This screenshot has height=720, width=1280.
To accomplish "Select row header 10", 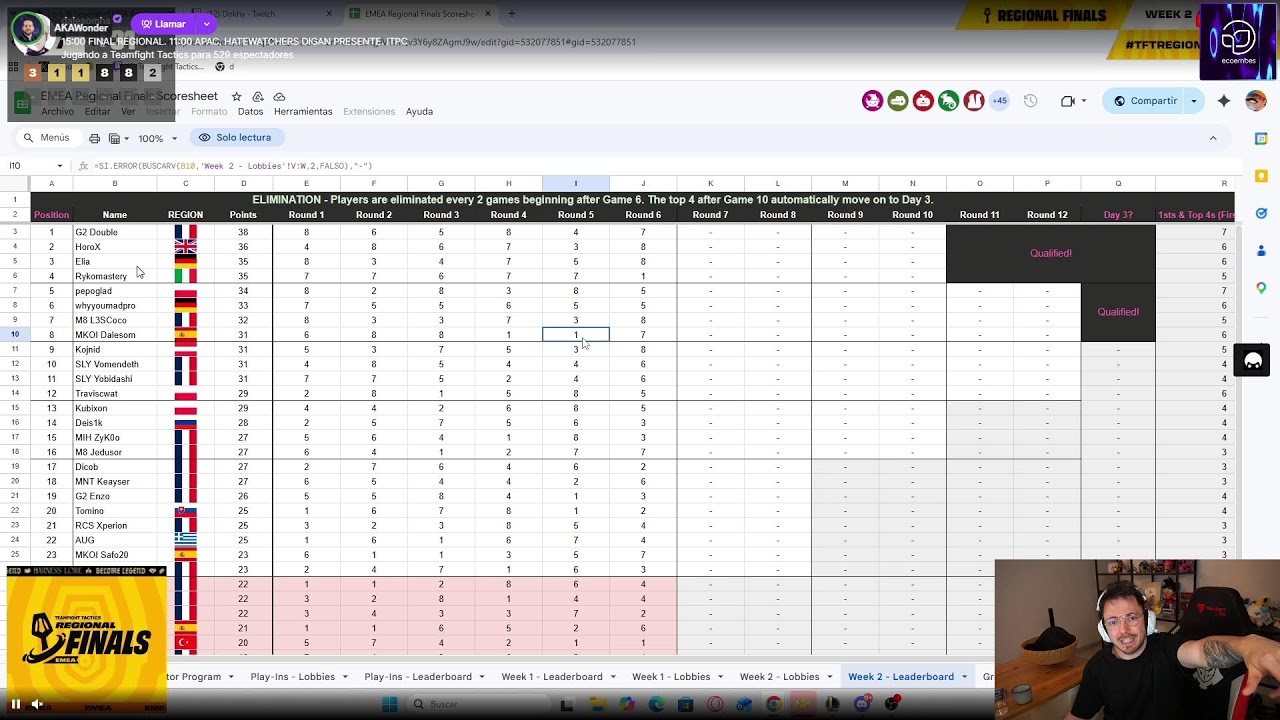I will pyautogui.click(x=15, y=335).
